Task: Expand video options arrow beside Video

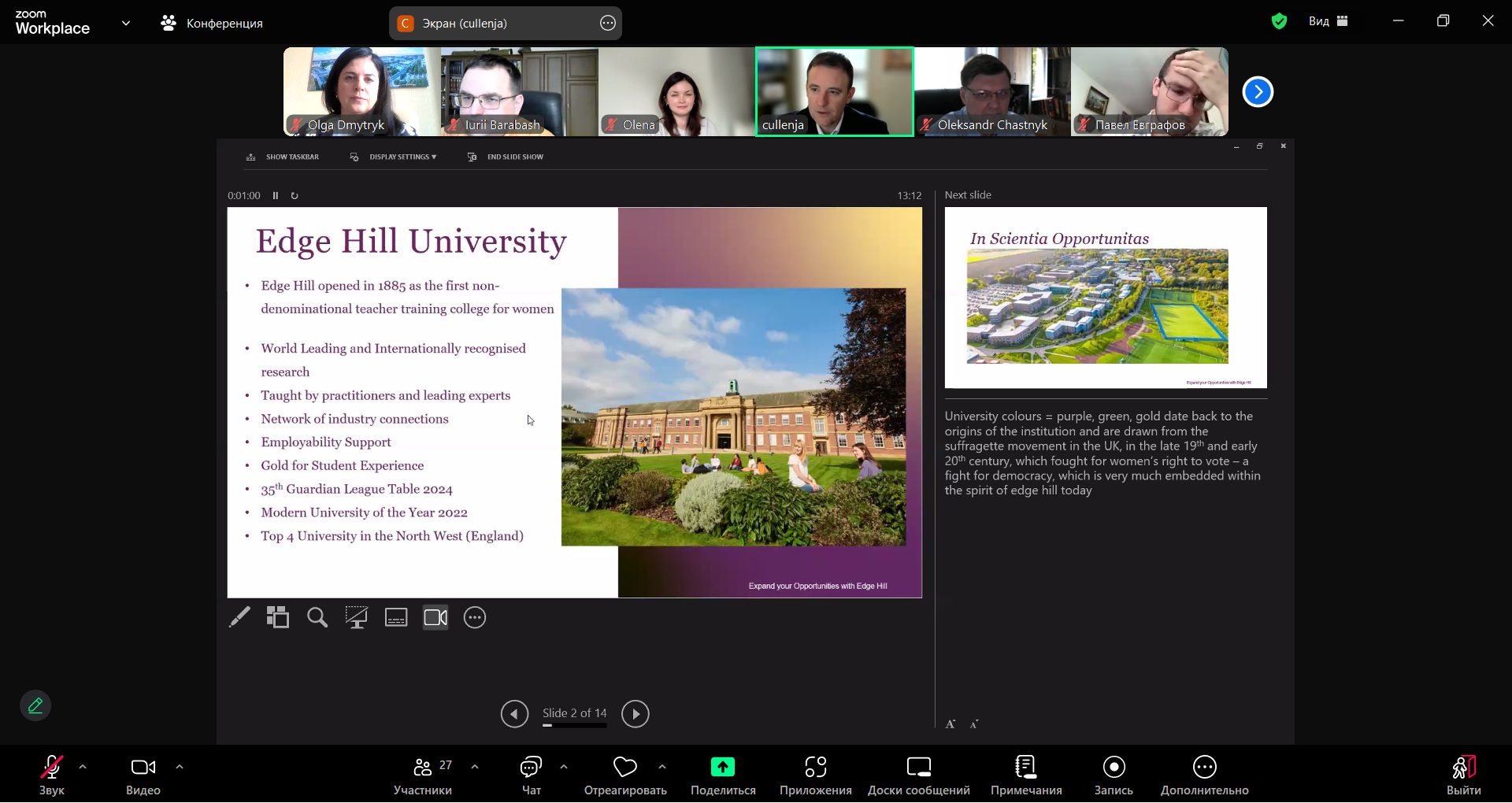Action: 180,766
